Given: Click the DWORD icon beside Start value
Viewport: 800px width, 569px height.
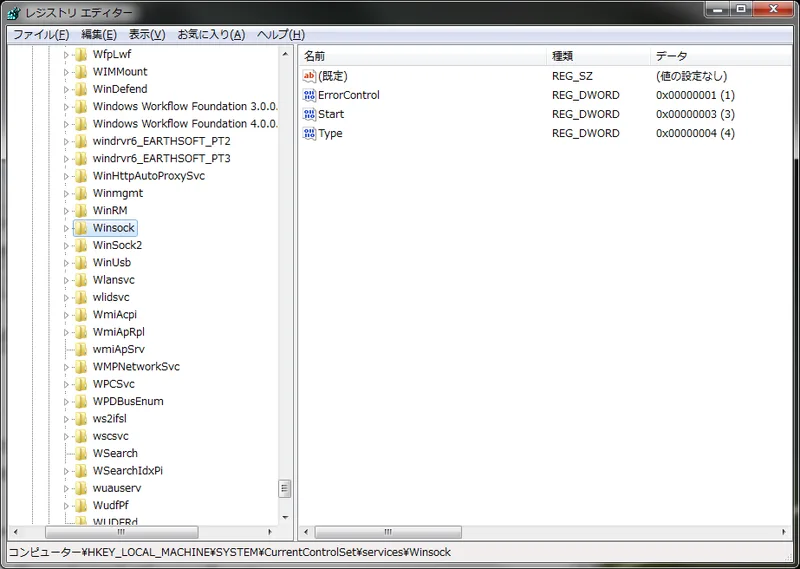Looking at the screenshot, I should 309,114.
